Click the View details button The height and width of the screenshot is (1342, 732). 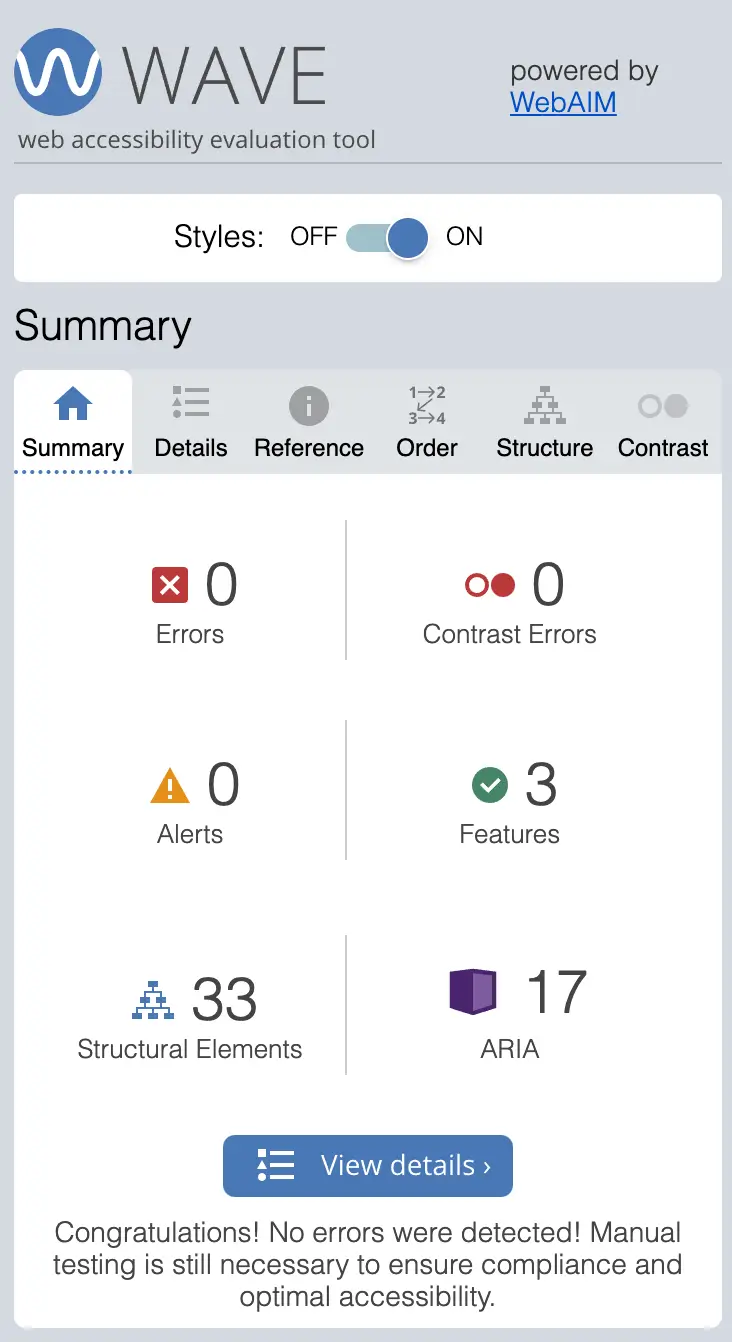click(367, 1166)
